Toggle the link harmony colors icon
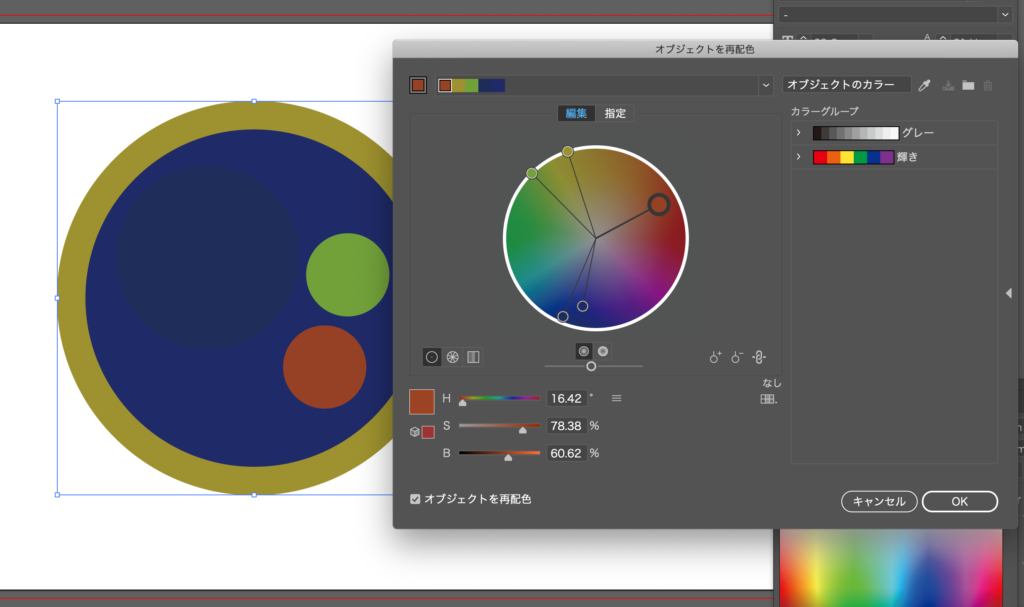 point(759,356)
